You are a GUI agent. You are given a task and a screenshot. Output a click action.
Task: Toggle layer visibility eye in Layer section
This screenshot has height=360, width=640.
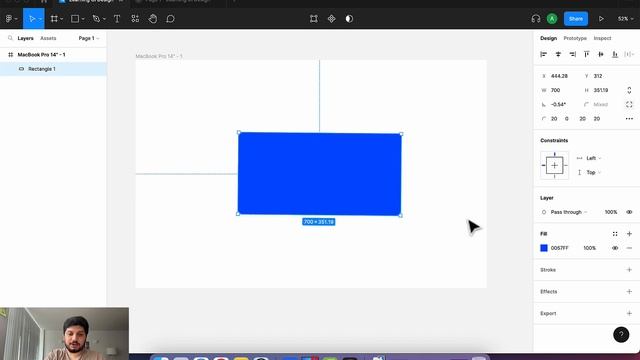629,212
